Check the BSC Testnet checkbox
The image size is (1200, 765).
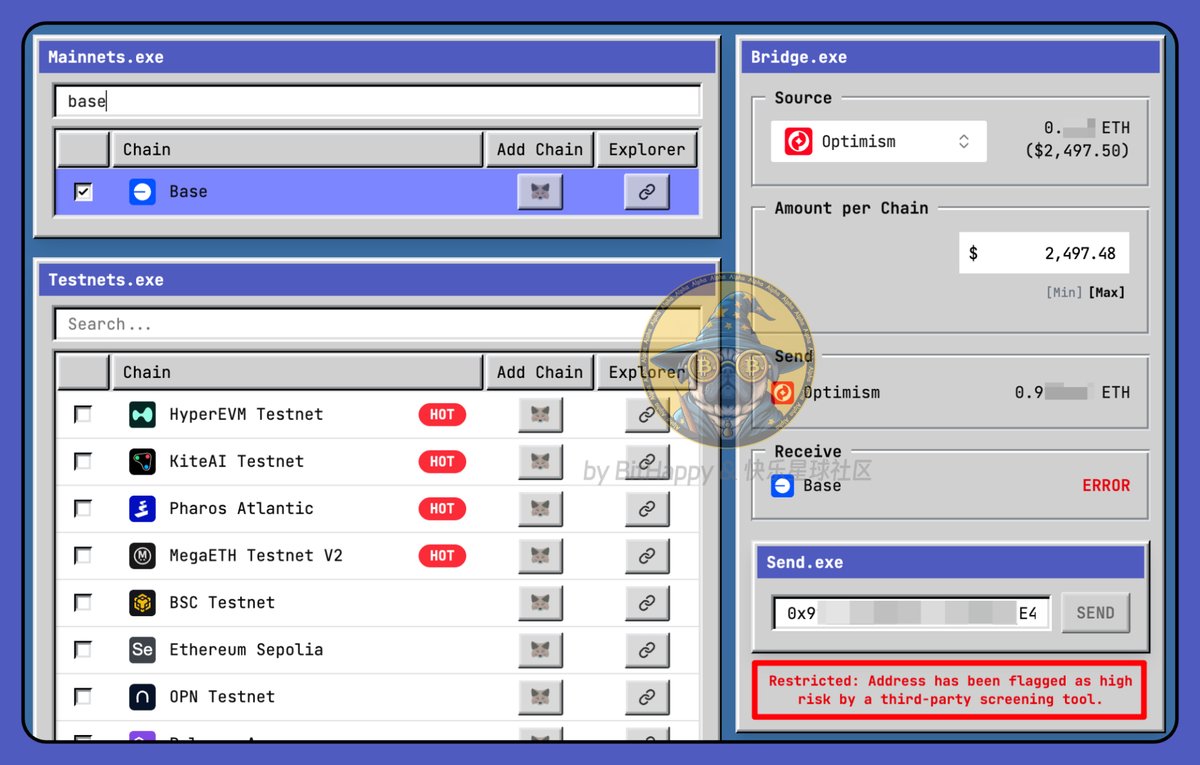pos(83,602)
